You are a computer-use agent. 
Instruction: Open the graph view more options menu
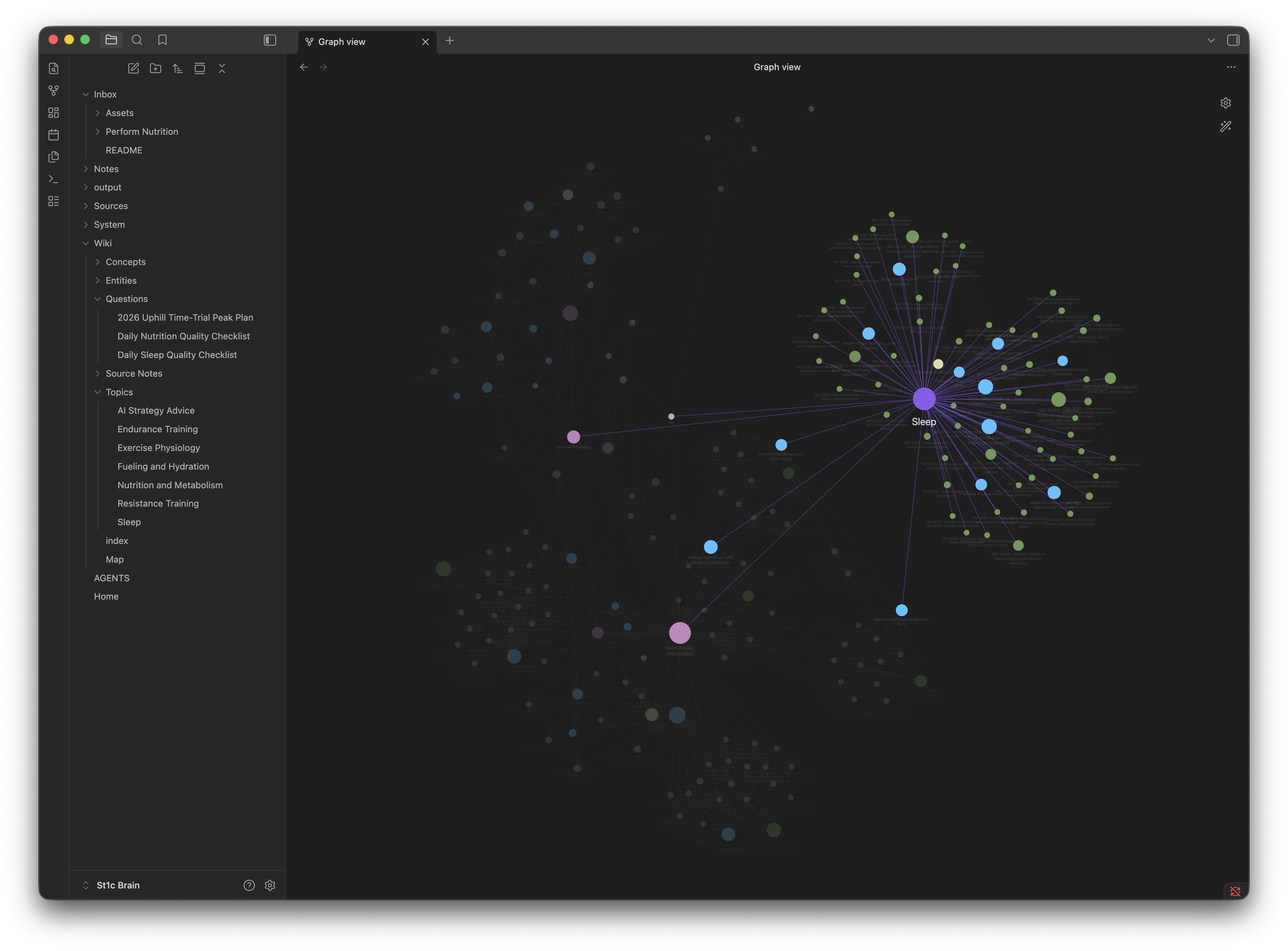(1230, 67)
